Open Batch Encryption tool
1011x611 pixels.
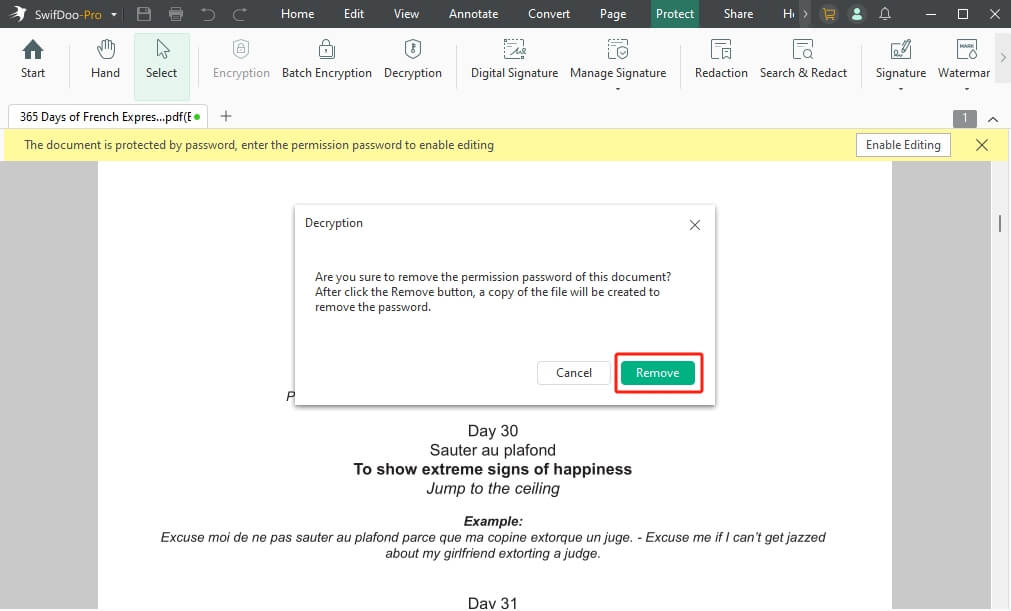click(x=327, y=59)
